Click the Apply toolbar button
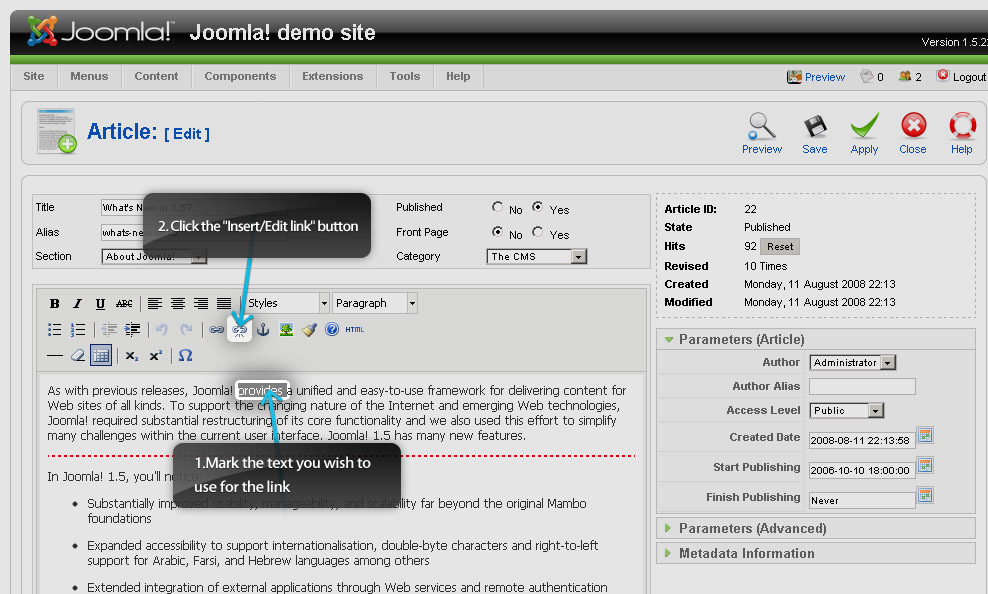 click(864, 134)
